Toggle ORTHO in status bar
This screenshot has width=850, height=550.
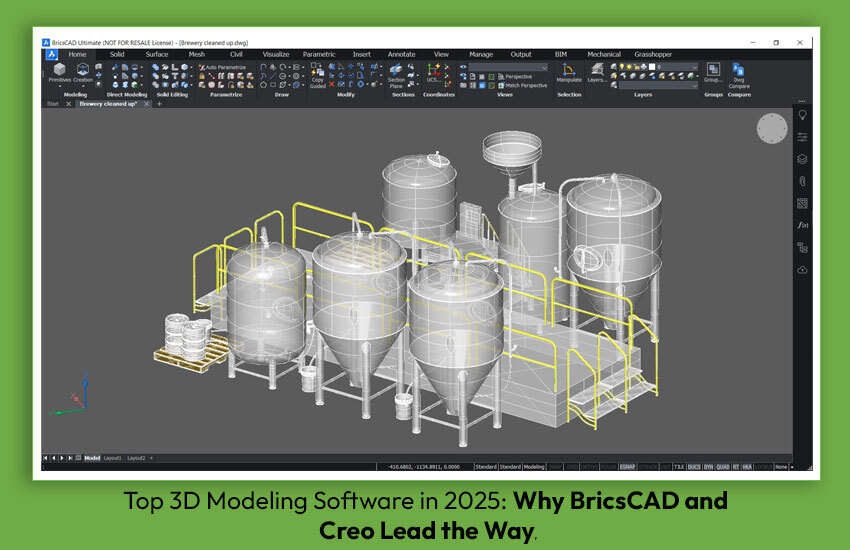[x=589, y=467]
